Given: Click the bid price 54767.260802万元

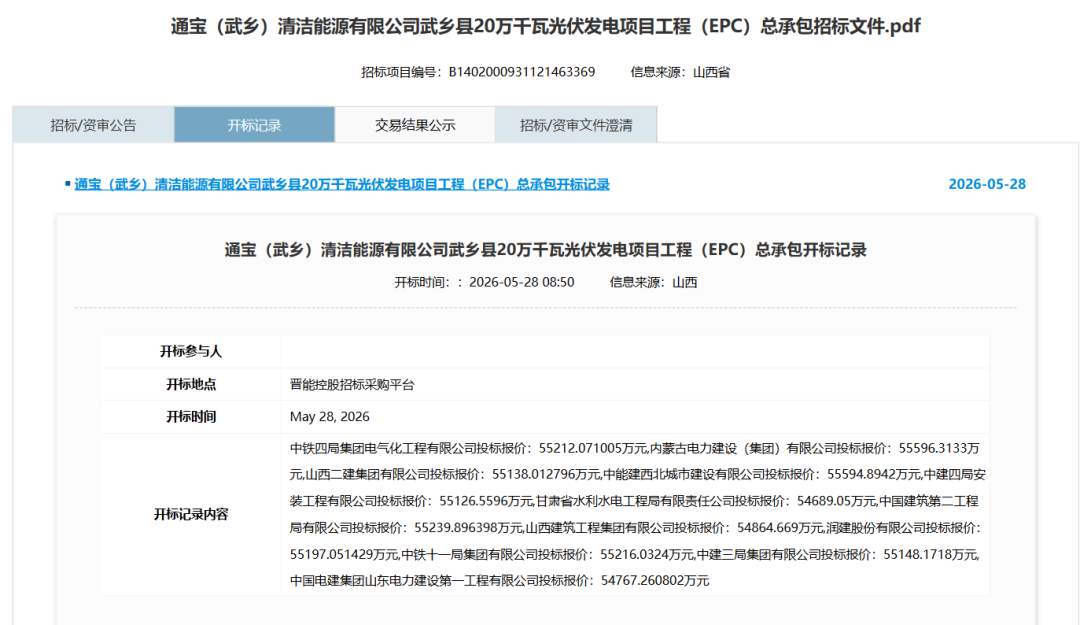Looking at the screenshot, I should pos(654,580).
